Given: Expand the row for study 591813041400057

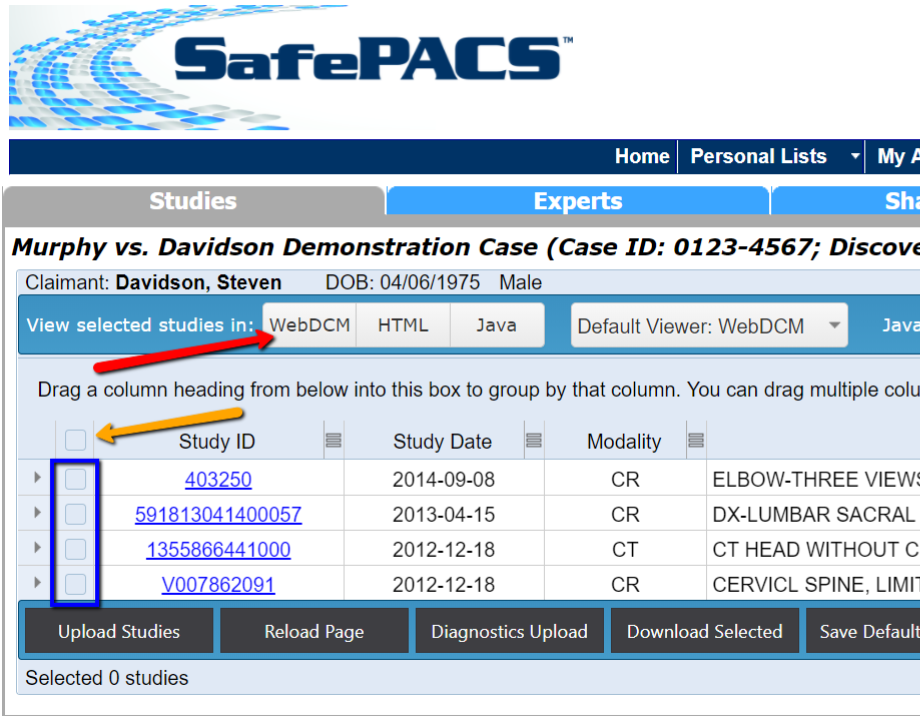Looking at the screenshot, I should (38, 512).
